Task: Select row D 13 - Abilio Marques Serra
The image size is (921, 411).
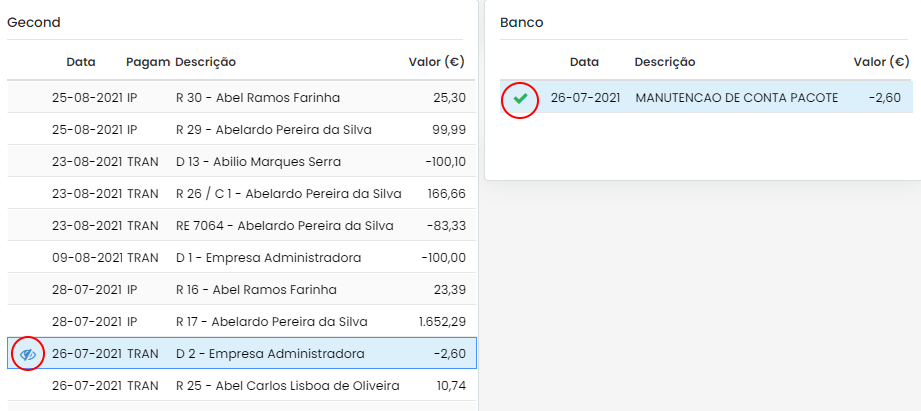Action: [242, 161]
